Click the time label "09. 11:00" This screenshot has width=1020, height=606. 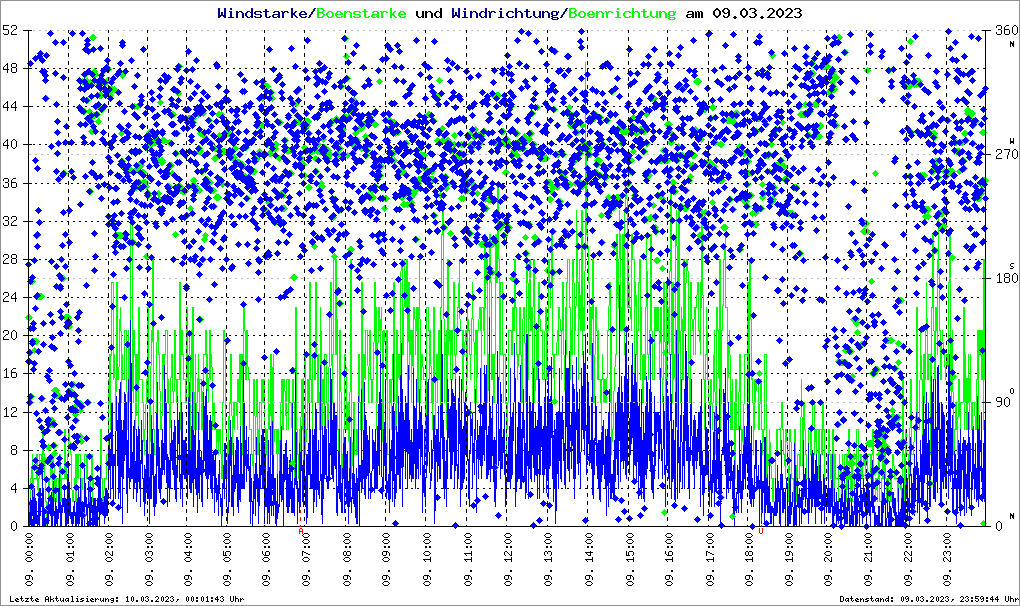[x=468, y=559]
